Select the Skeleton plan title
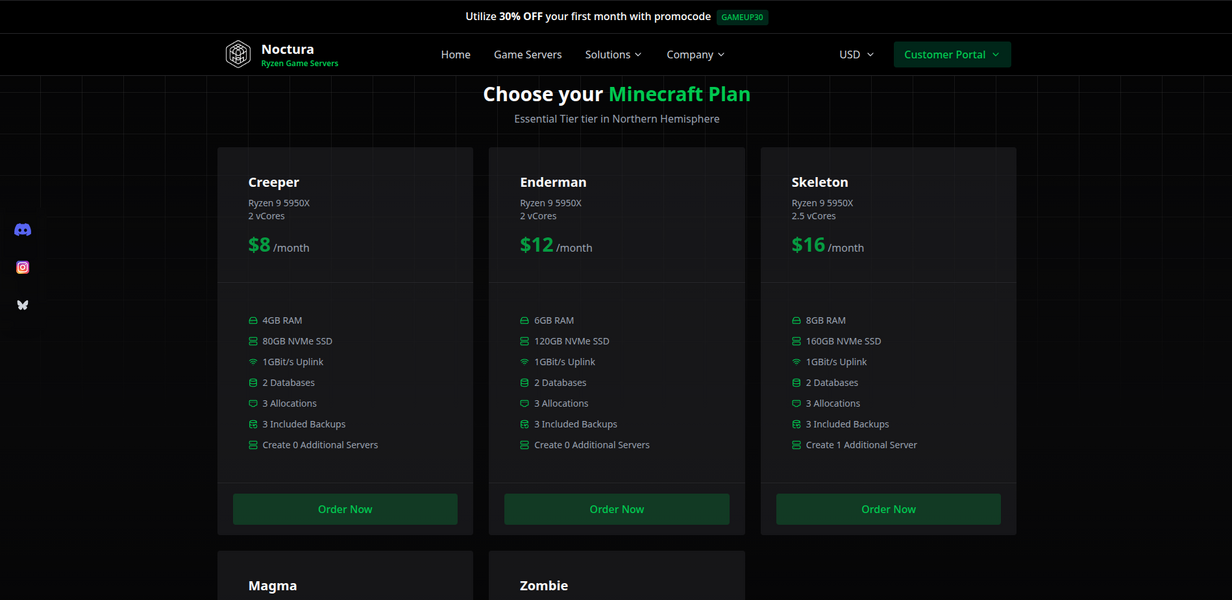This screenshot has width=1232, height=600. tap(820, 182)
